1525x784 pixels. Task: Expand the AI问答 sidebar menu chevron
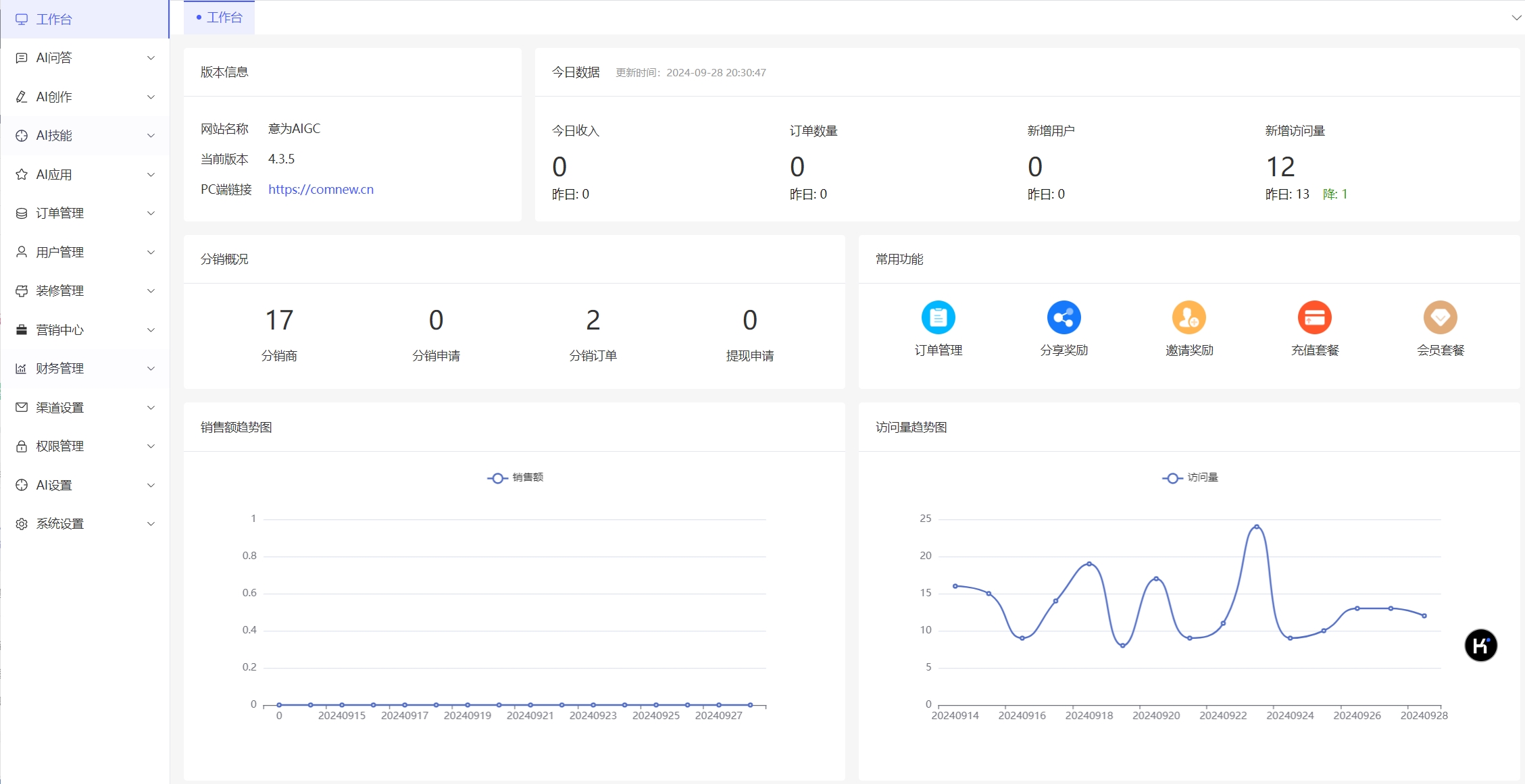pyautogui.click(x=151, y=58)
